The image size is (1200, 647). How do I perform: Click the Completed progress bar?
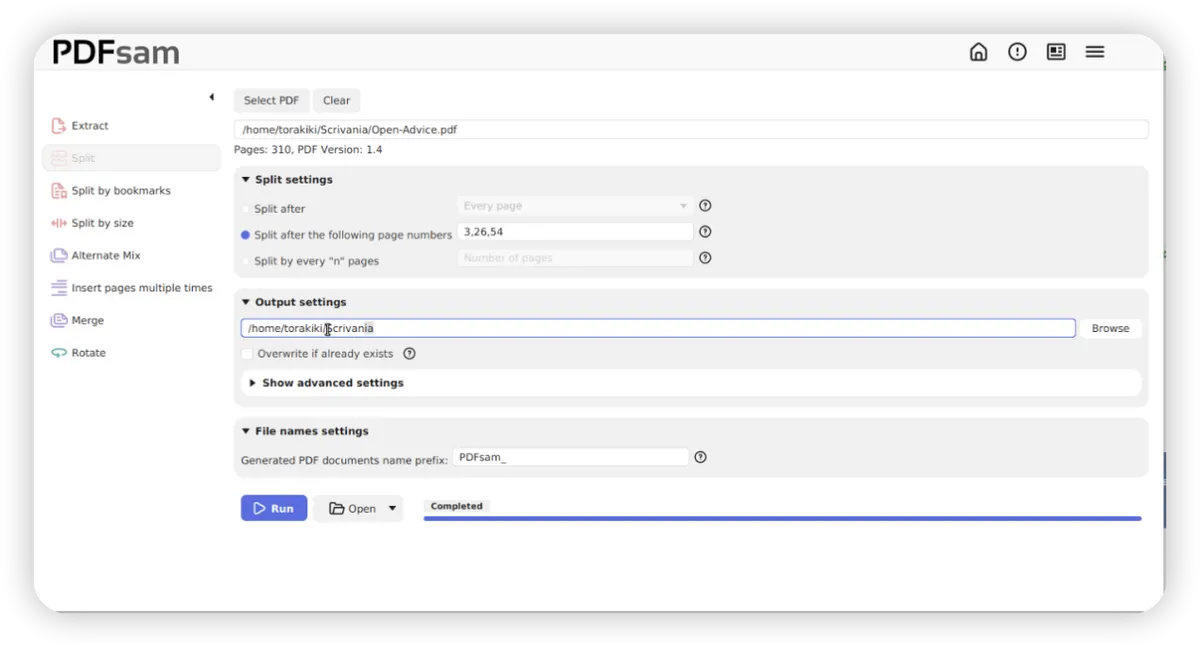[x=782, y=518]
